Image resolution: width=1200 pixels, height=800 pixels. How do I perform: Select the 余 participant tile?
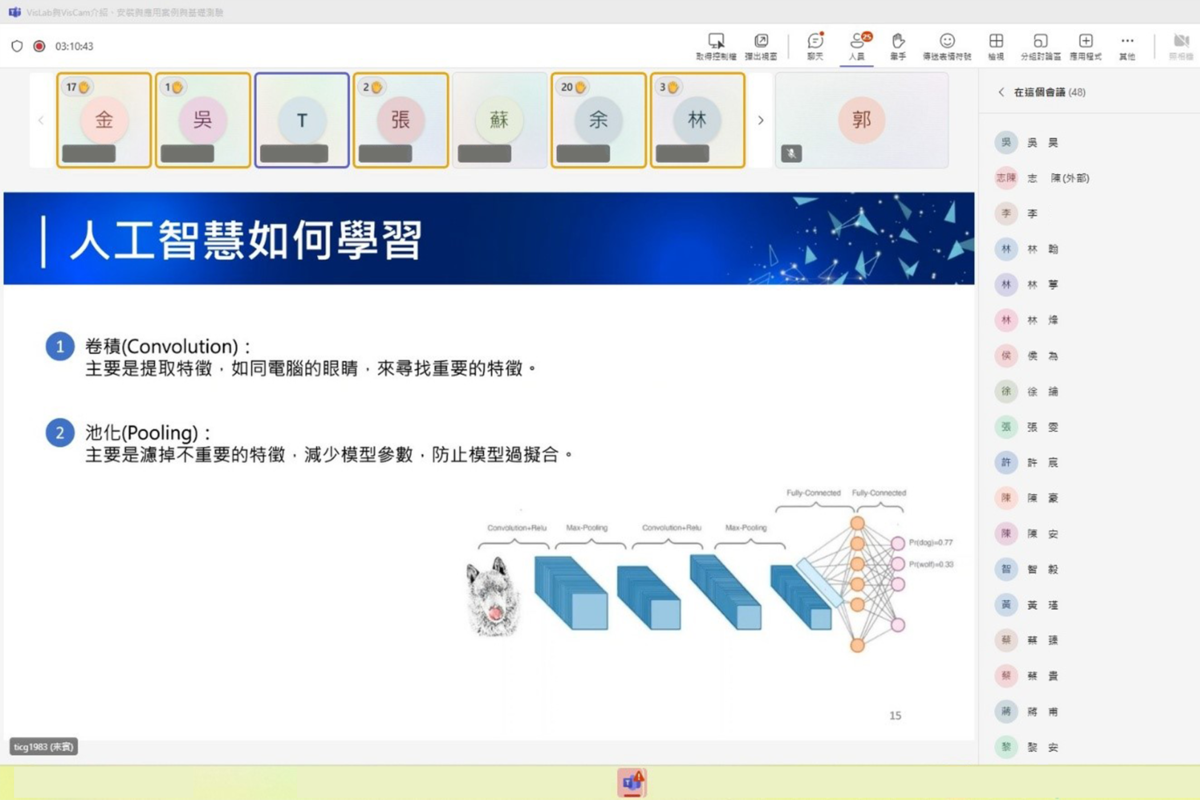tap(598, 120)
